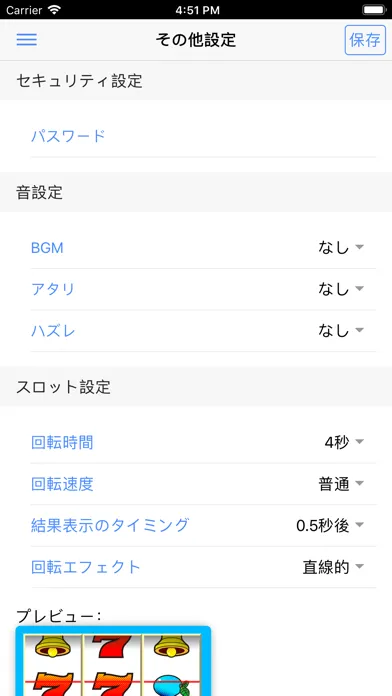Tap the bell symbol in right reel
This screenshot has width=392, height=696.
(171, 646)
